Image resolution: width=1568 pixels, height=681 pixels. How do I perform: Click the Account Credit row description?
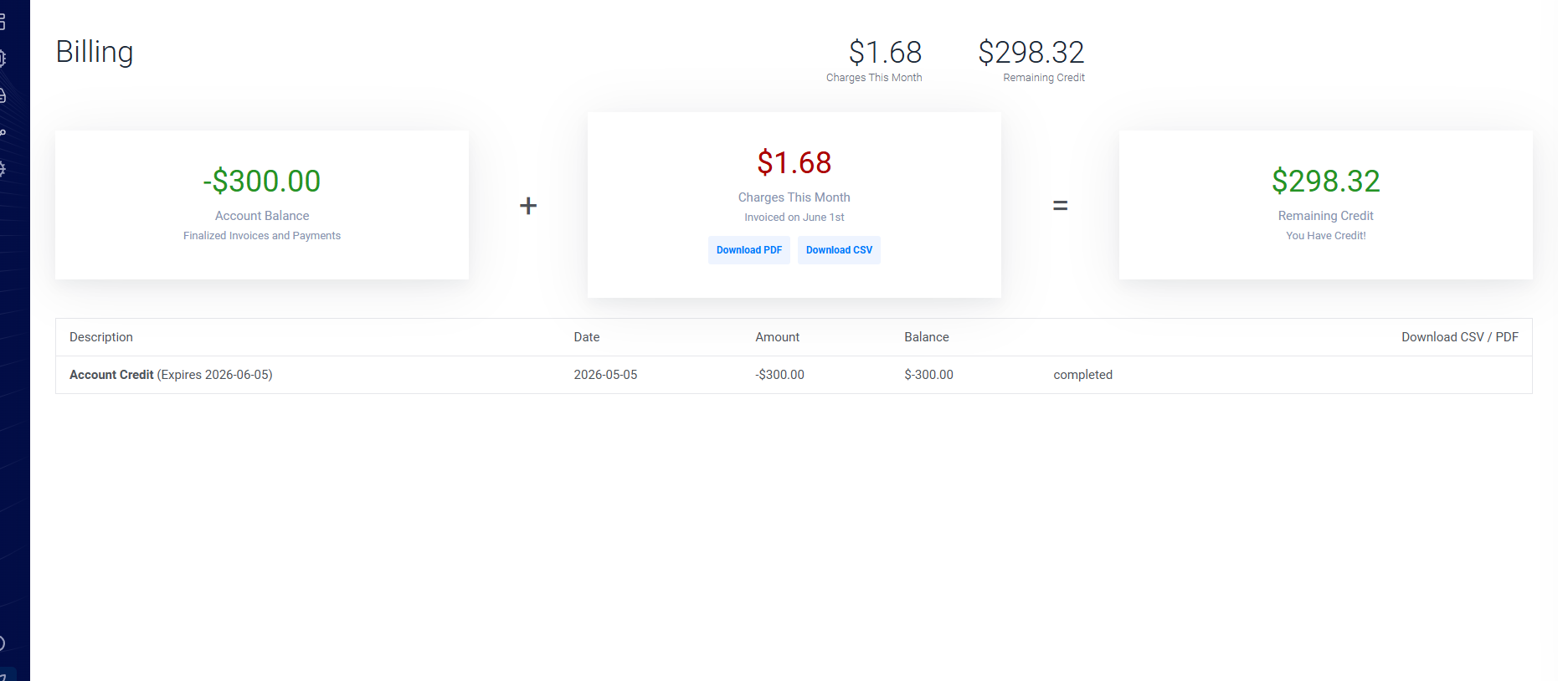(x=171, y=375)
